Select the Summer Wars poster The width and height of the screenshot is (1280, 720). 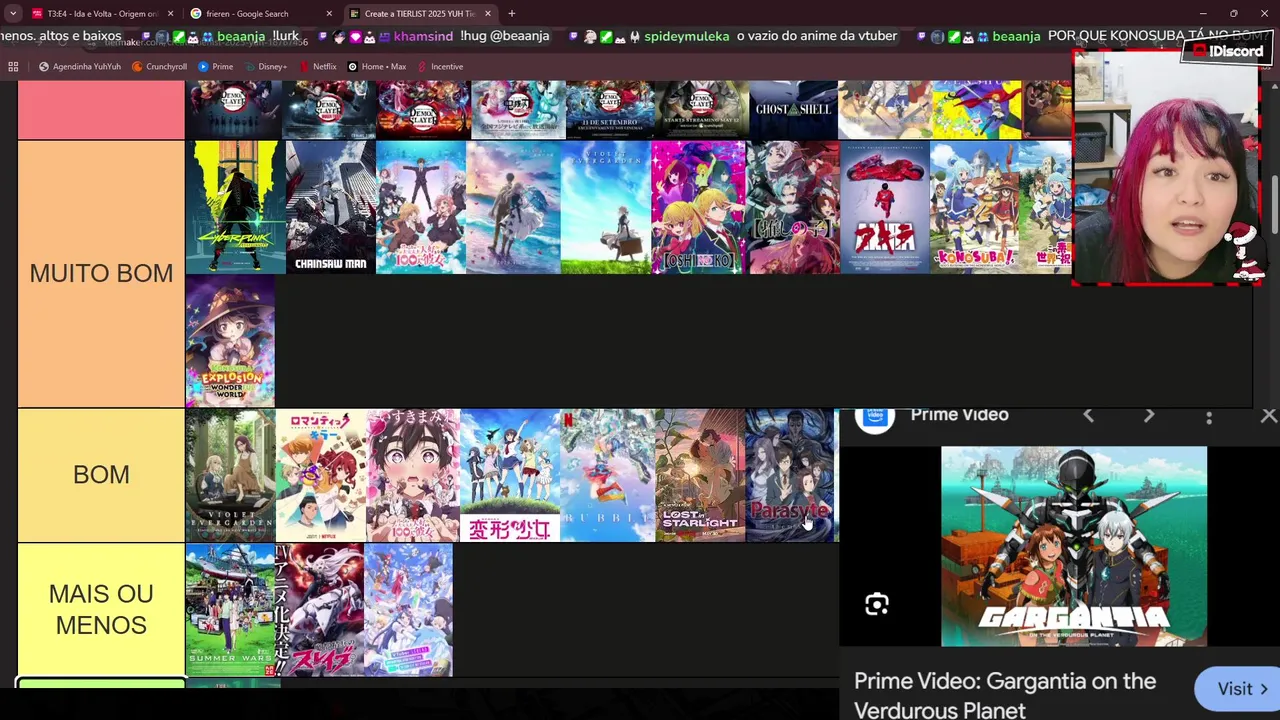[230, 610]
